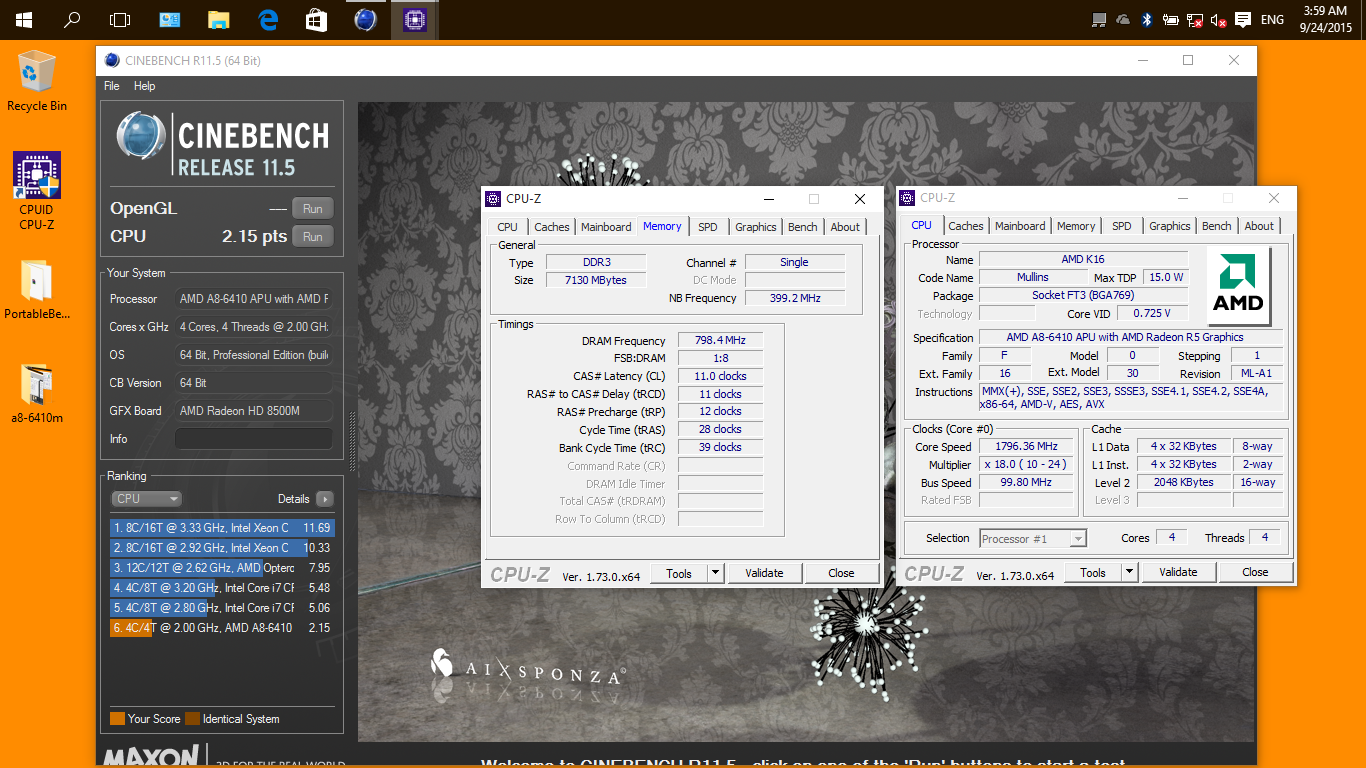The image size is (1366, 768).
Task: Switch to Cinebench via taskbar icon
Action: pyautogui.click(x=365, y=19)
